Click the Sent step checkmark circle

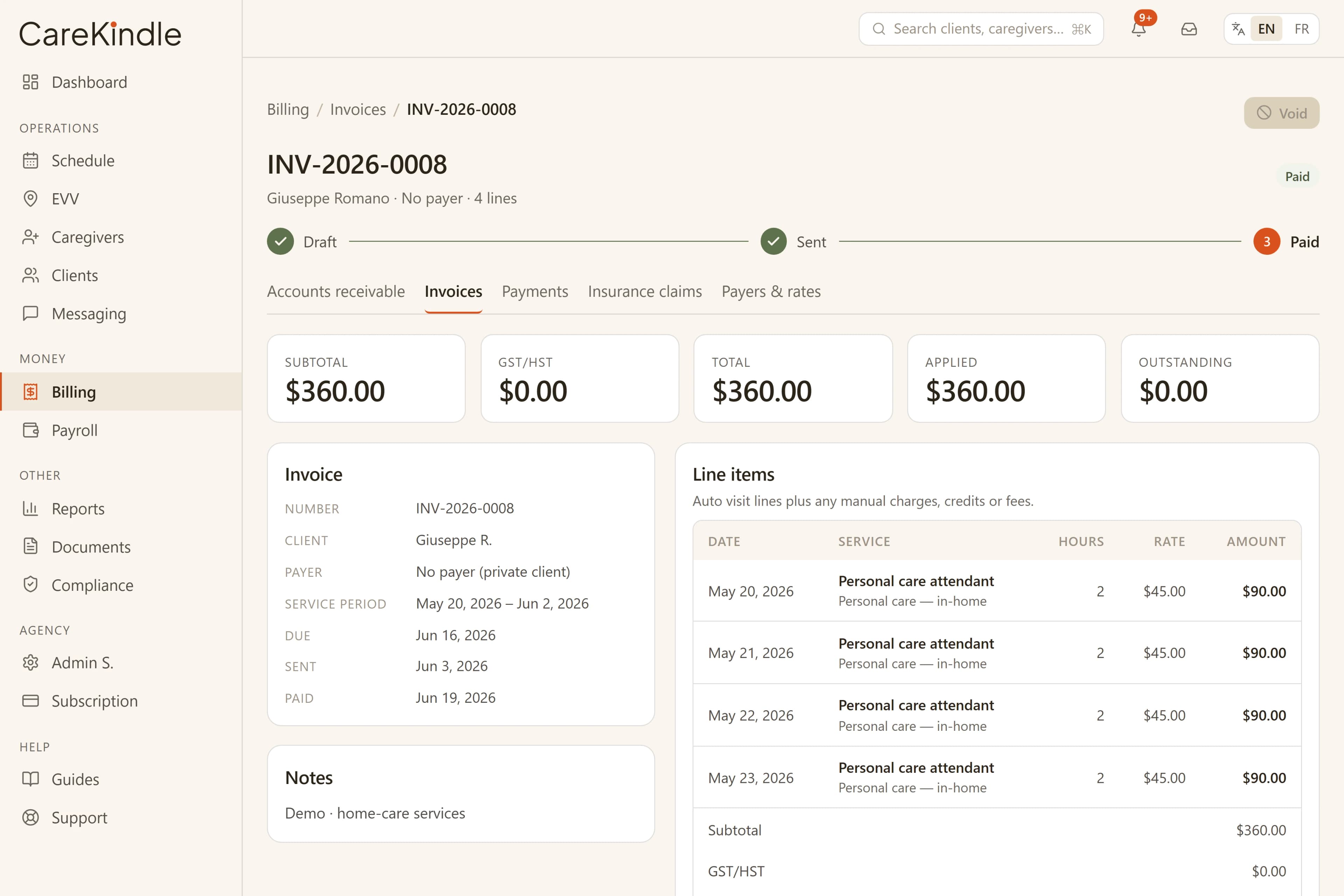(774, 242)
